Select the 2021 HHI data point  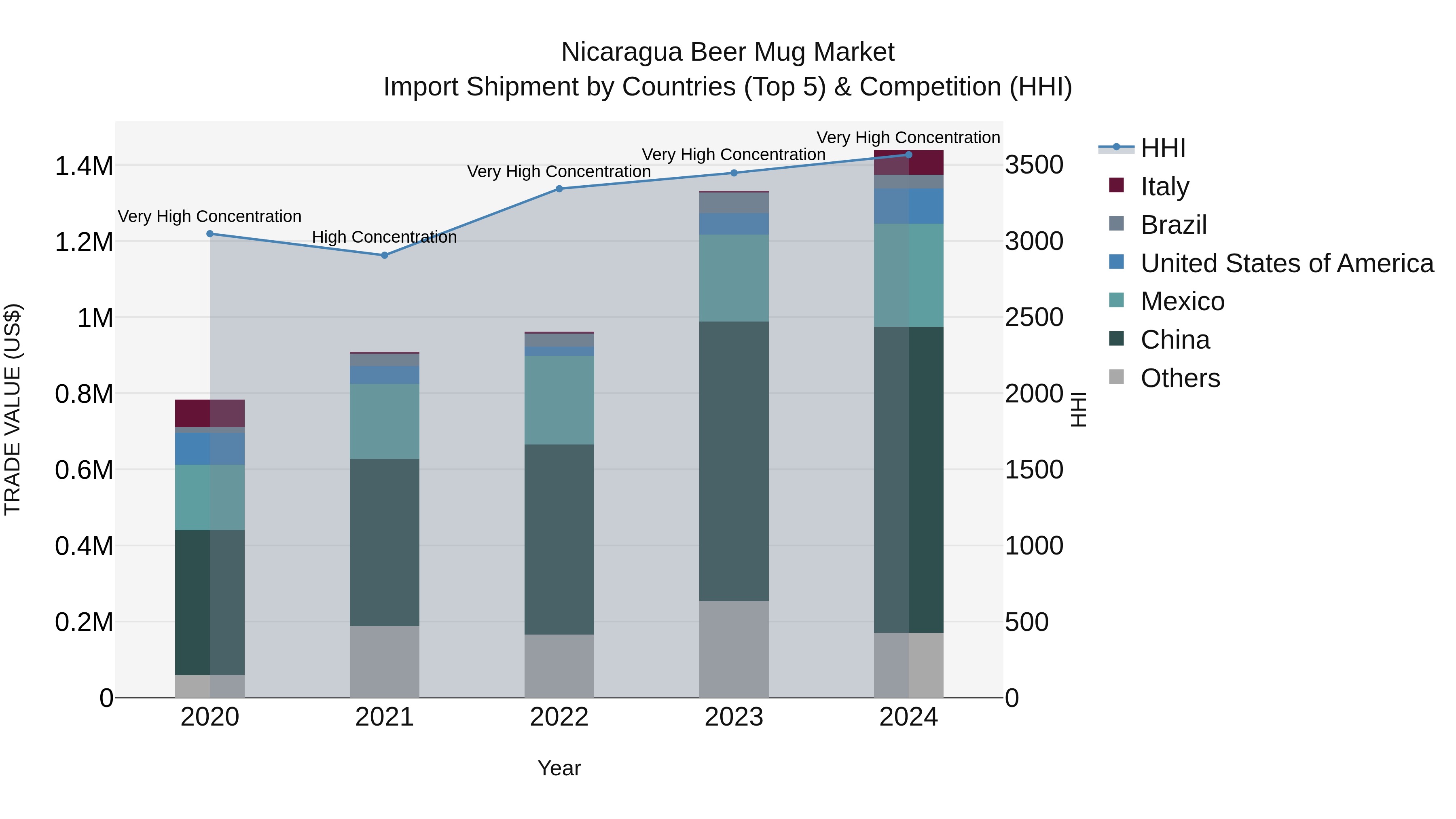[x=384, y=256]
